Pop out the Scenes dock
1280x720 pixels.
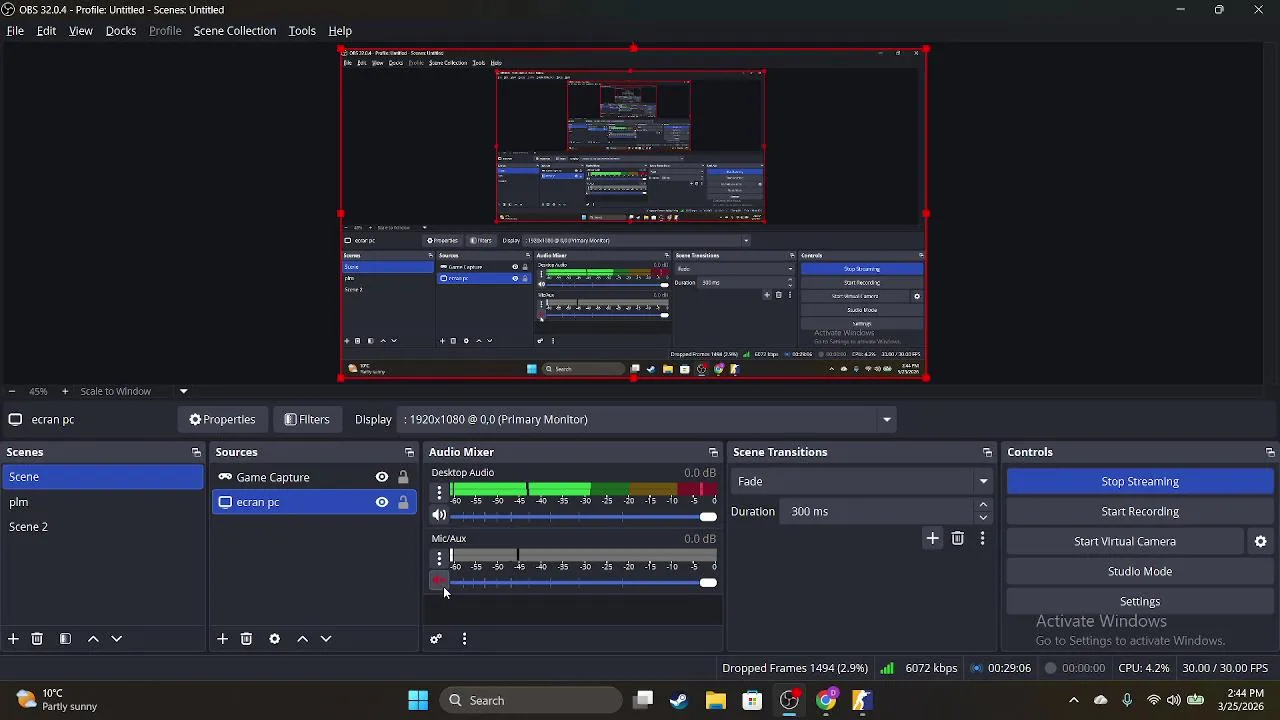pos(196,453)
